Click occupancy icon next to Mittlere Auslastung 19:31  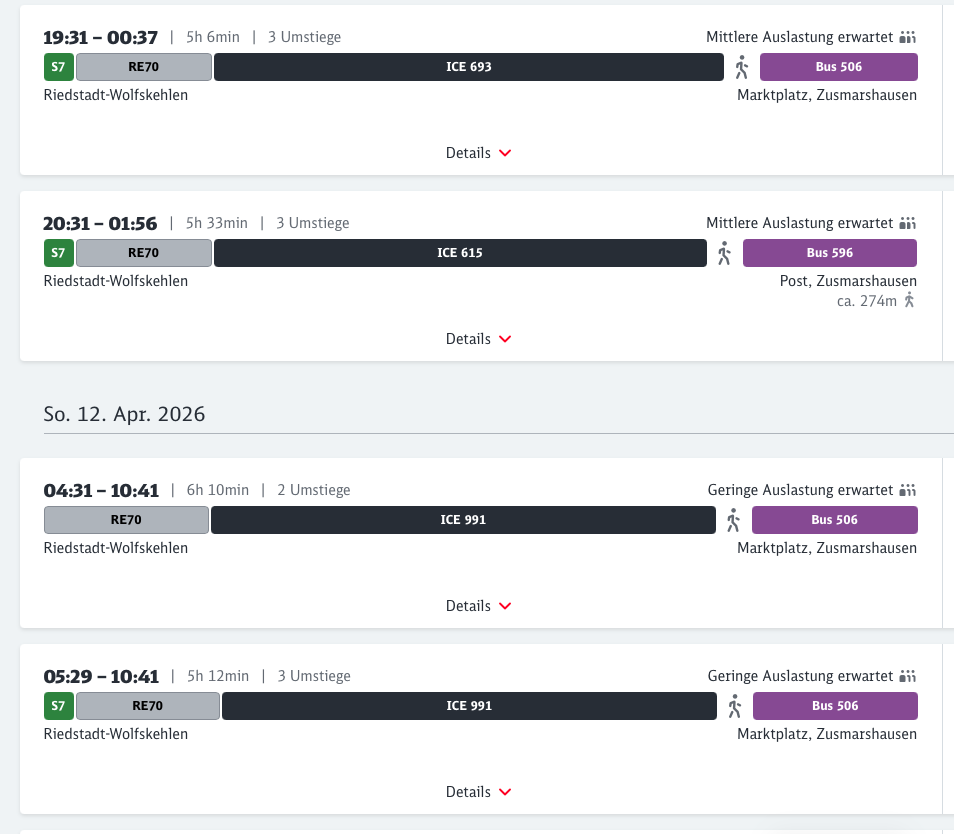coord(907,37)
